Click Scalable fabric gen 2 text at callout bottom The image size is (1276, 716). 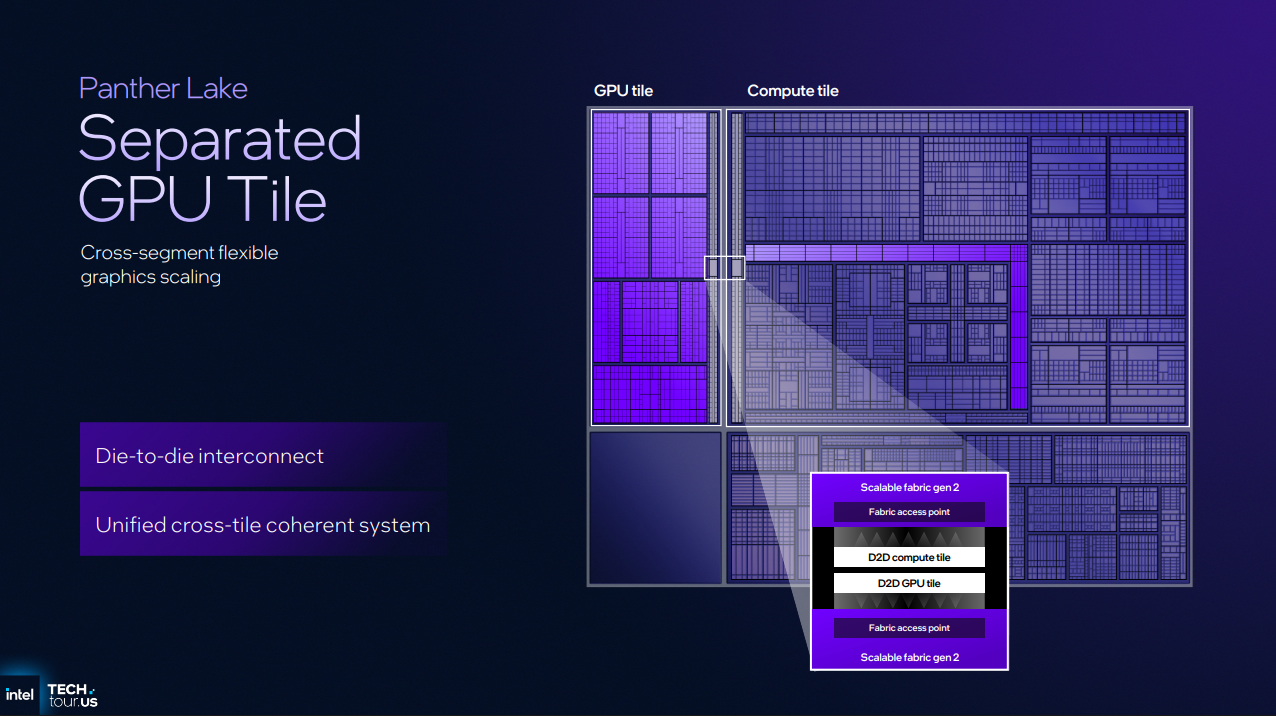[x=909, y=657]
